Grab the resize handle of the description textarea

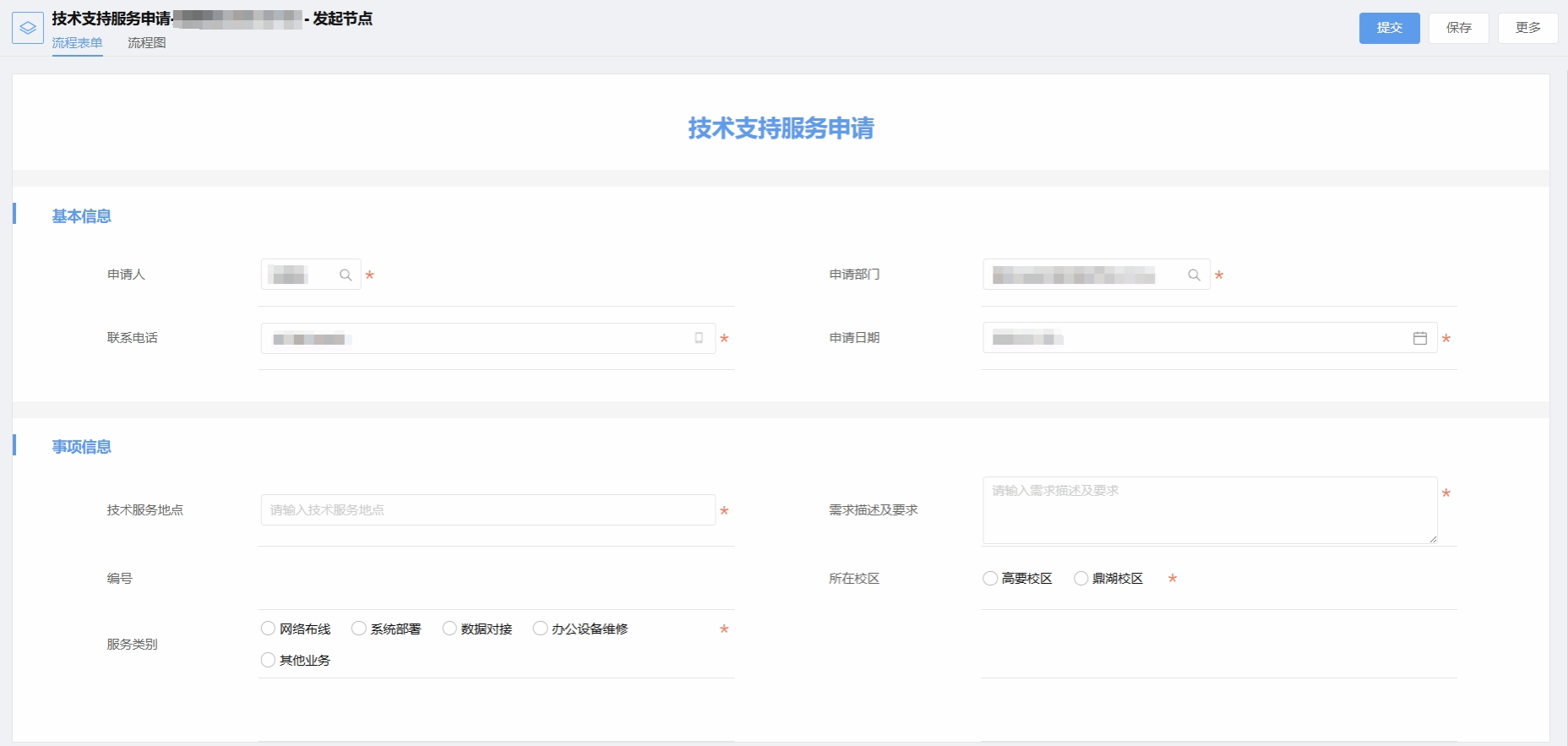1433,539
